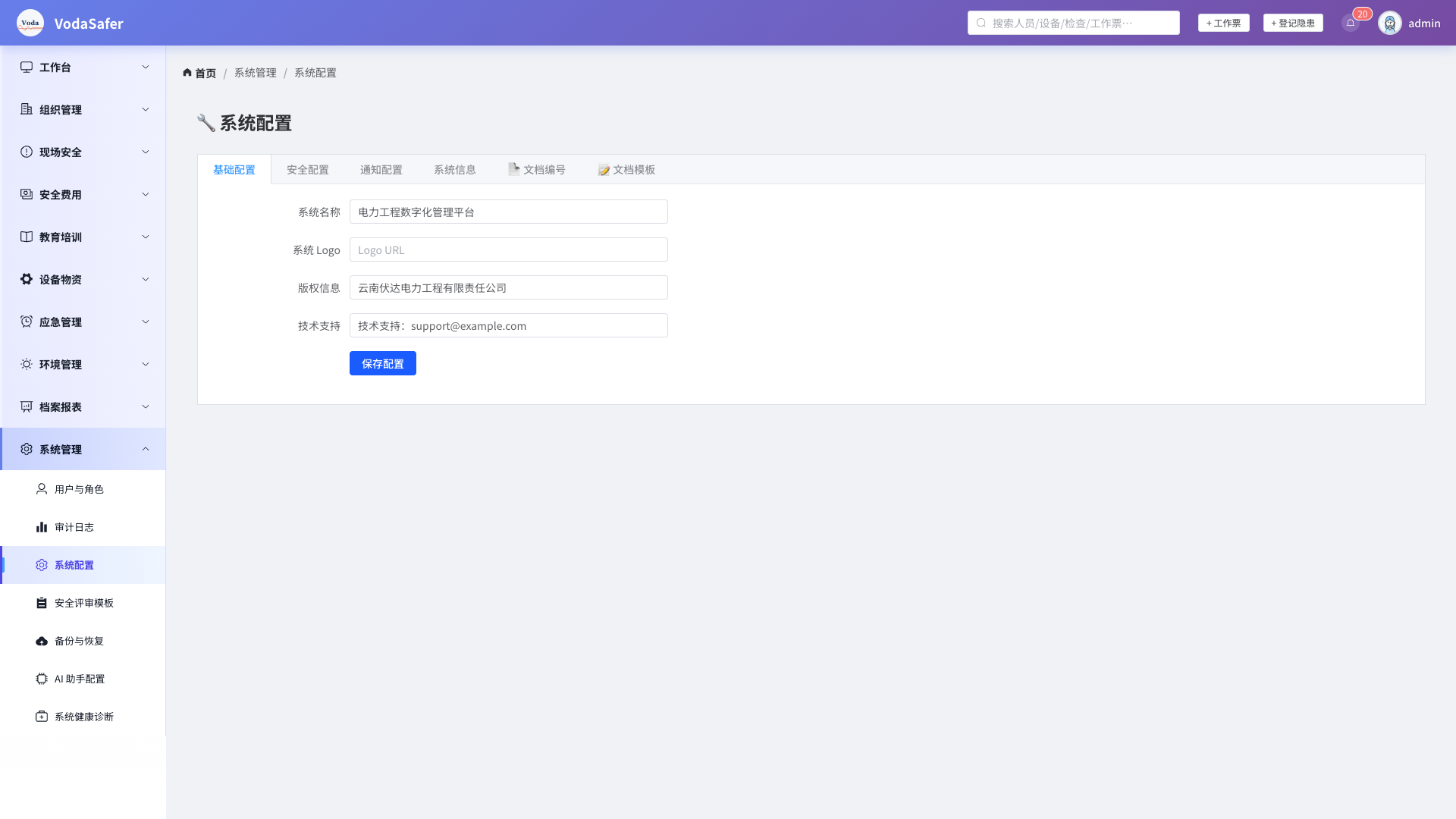Open 安全评审模板 clipboard icon item
This screenshot has height=819, width=1456.
[x=83, y=603]
